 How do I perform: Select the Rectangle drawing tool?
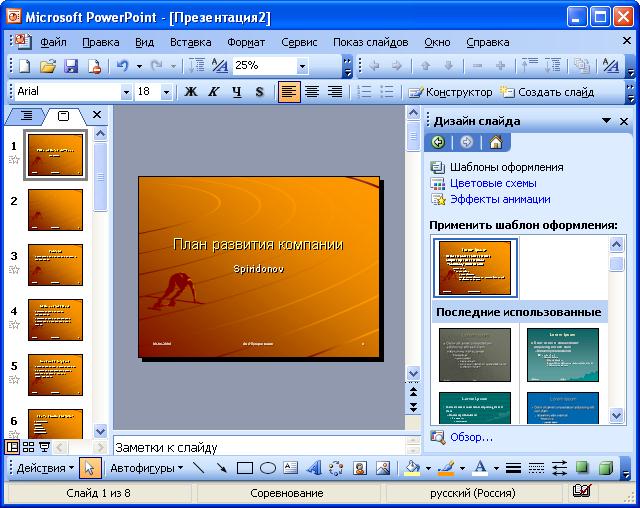tap(244, 468)
